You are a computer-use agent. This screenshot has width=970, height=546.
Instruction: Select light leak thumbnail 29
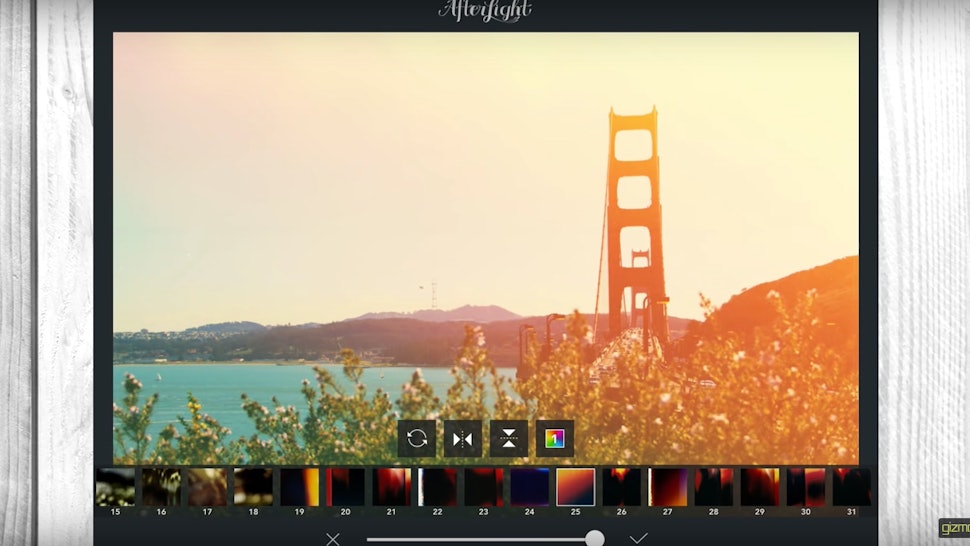760,487
